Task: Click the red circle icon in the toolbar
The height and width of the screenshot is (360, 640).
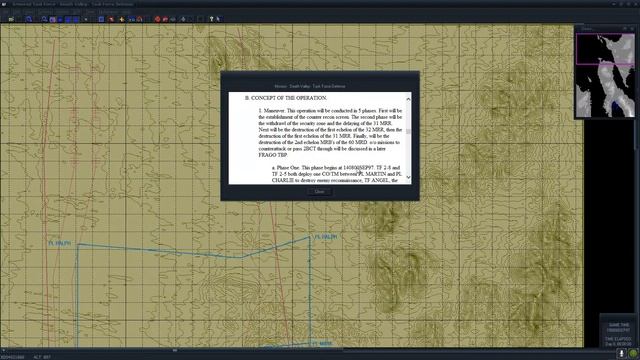Action: pos(157,19)
